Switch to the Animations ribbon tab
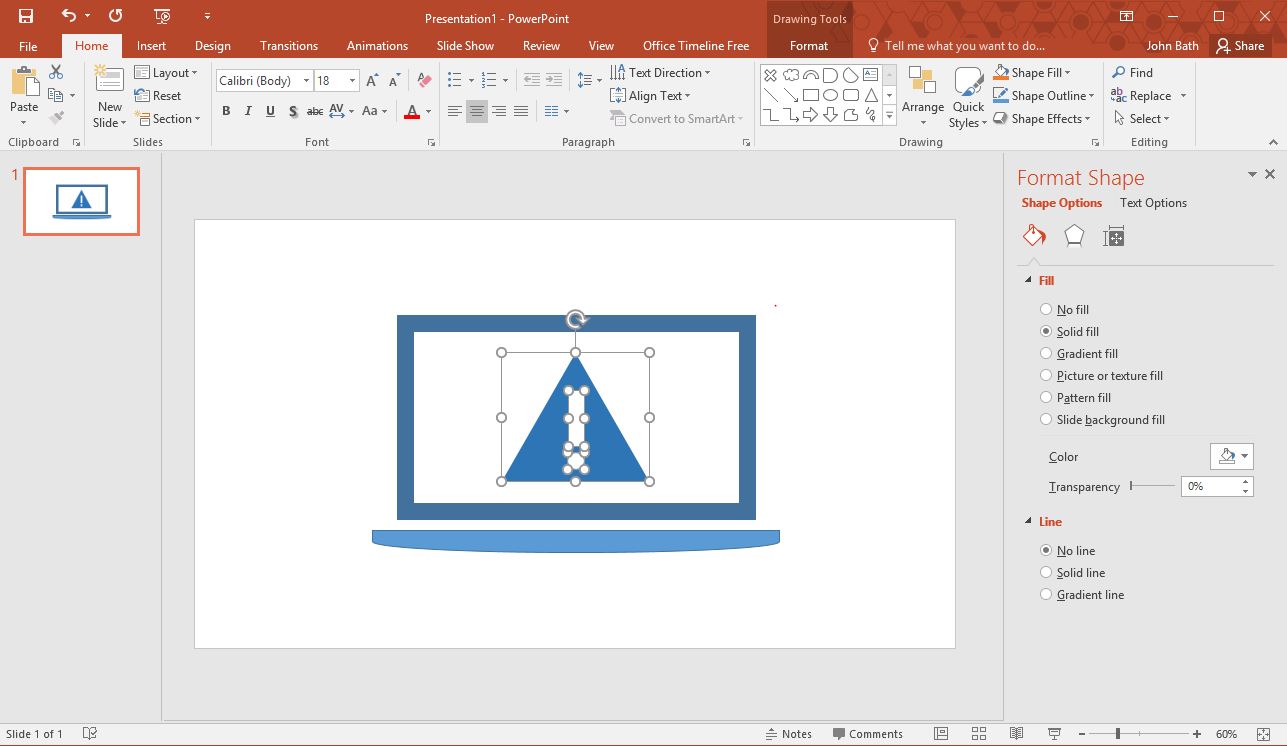This screenshot has width=1287, height=746. 377,45
